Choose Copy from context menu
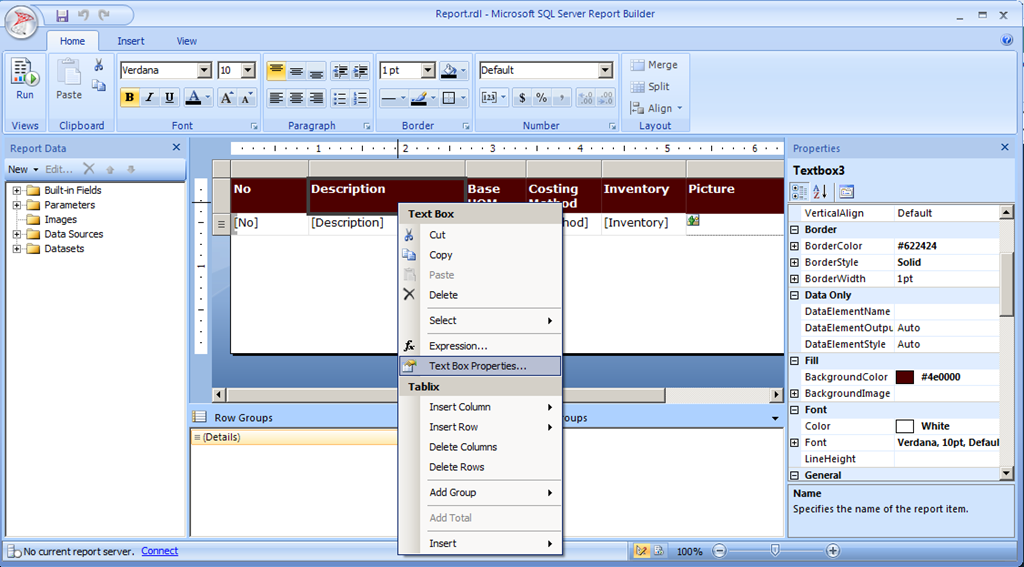Screen dimensions: 1024x567 (479, 255)
